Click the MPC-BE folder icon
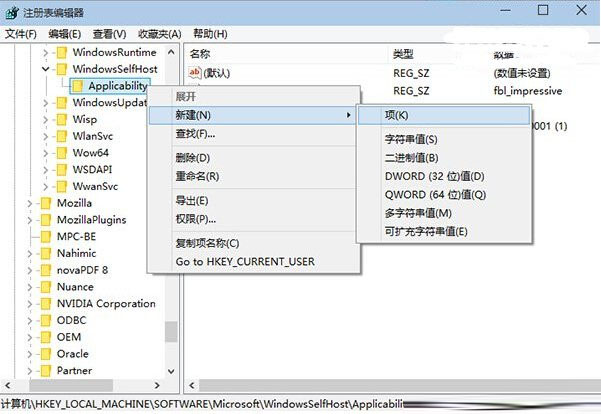The image size is (601, 414). (x=45, y=236)
